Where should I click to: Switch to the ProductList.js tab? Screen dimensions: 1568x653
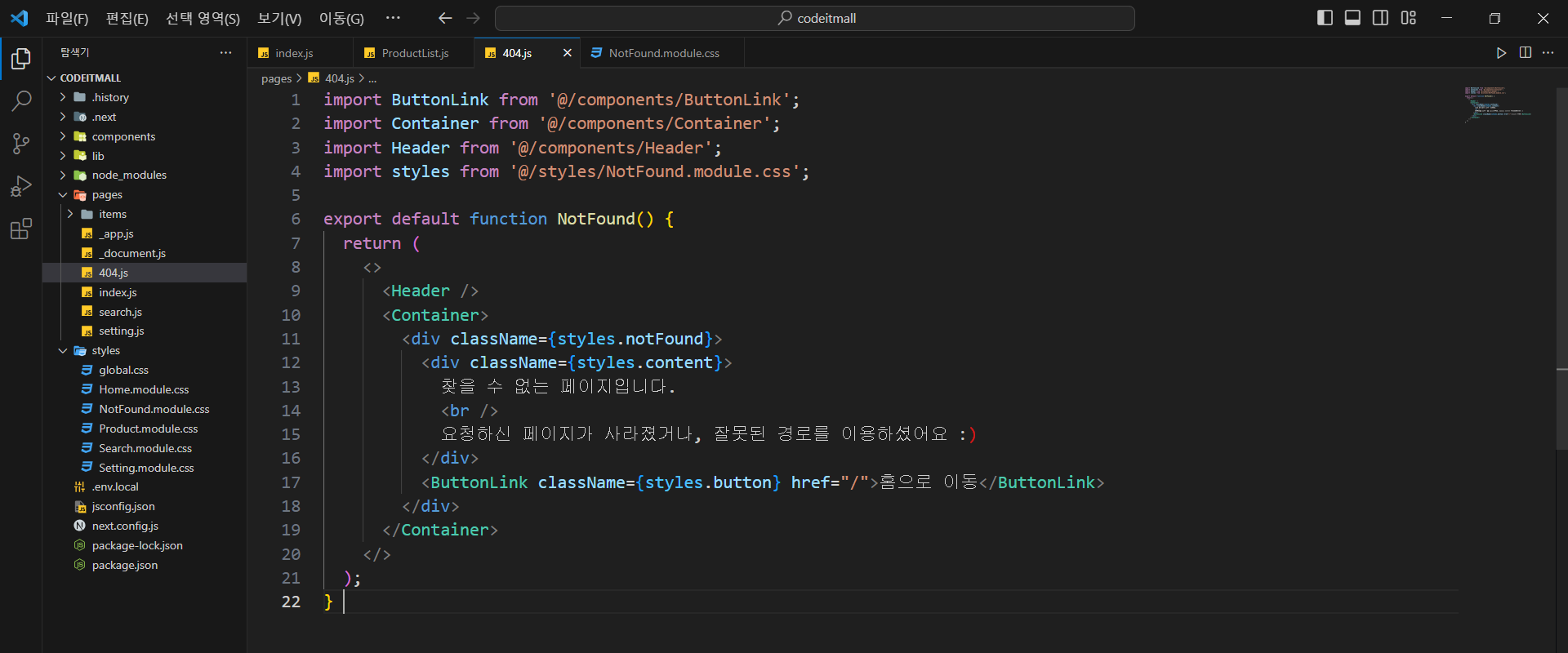pos(413,53)
